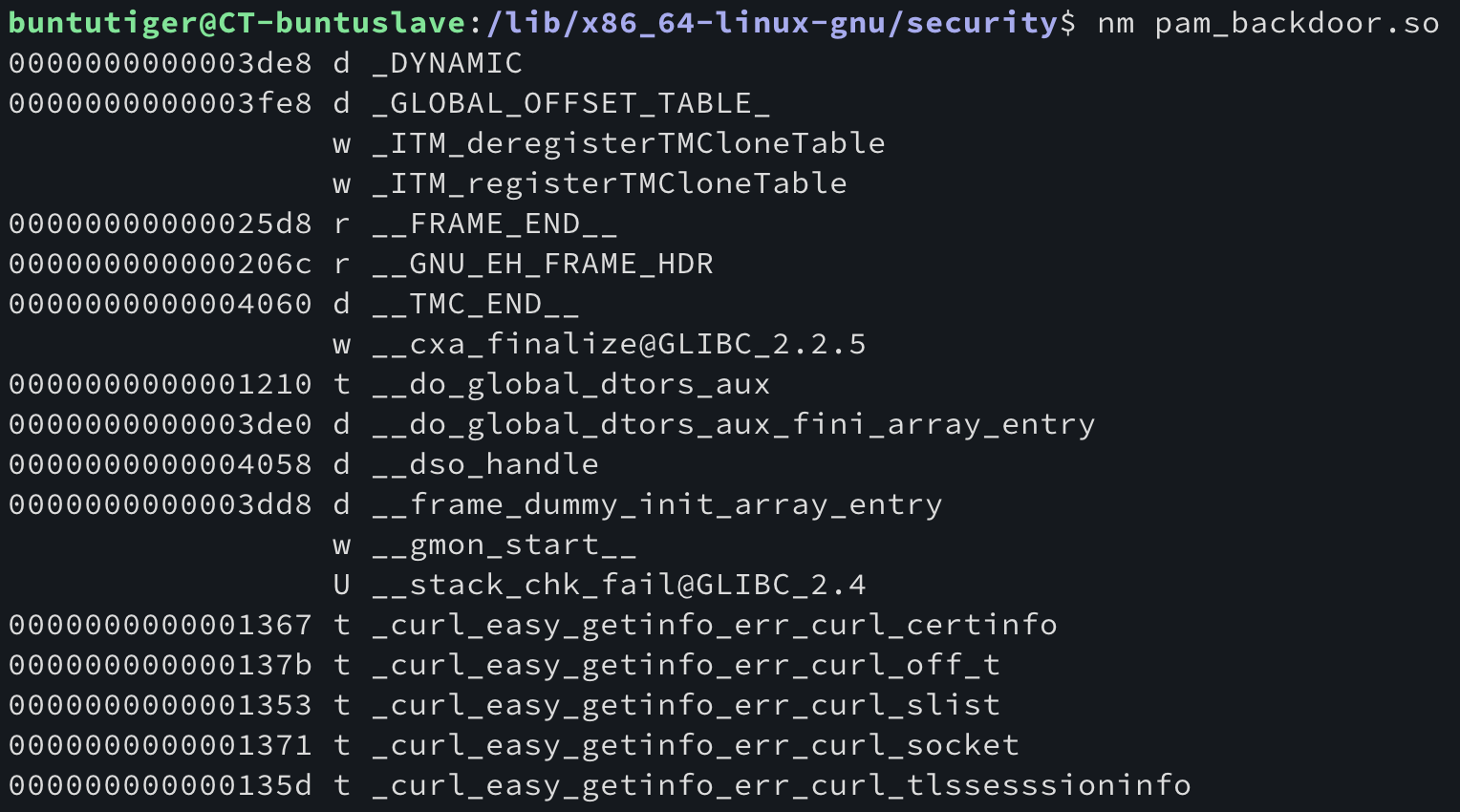This screenshot has width=1460, height=812.
Task: Click the __TMC_END__ symbol
Action: coord(475,304)
